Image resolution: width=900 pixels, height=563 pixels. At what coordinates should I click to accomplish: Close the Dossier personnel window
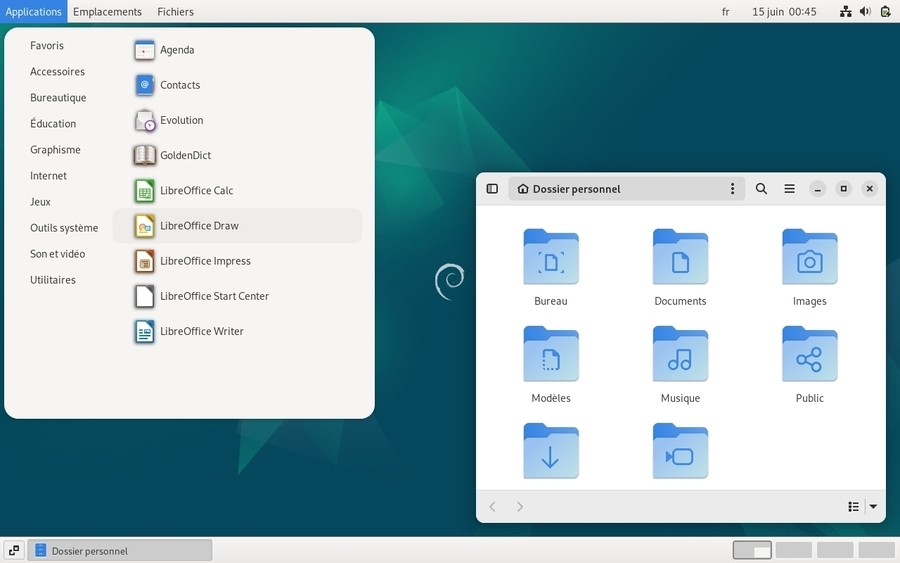click(x=870, y=189)
